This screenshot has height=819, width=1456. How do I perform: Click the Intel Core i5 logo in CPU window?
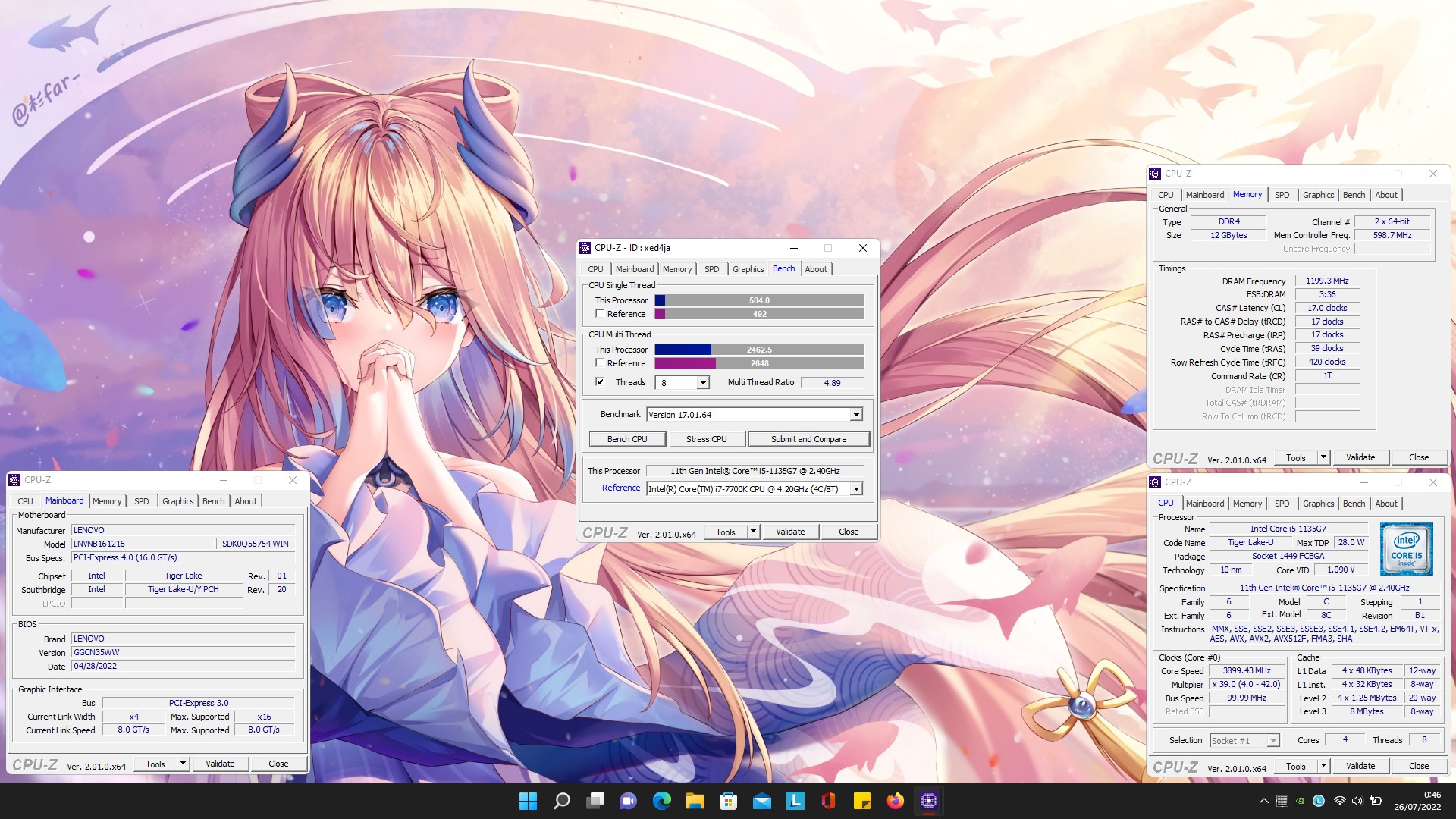click(1407, 549)
